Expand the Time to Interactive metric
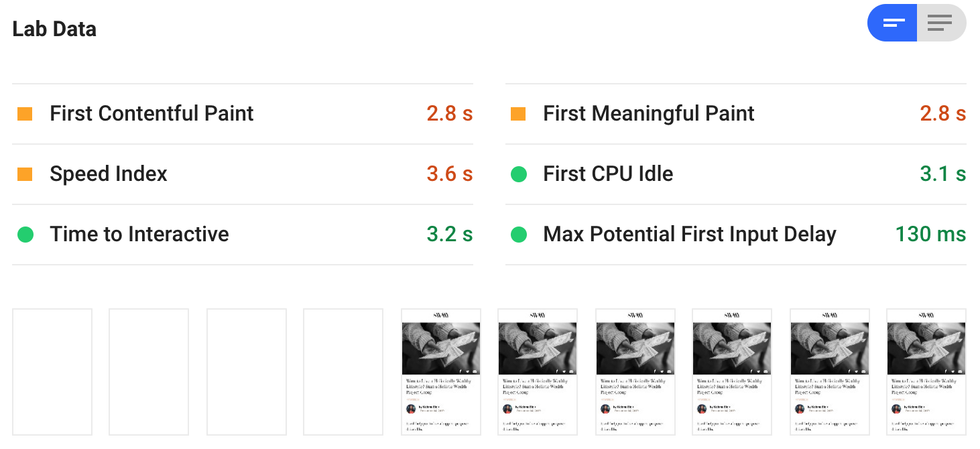The height and width of the screenshot is (449, 980). pos(139,235)
